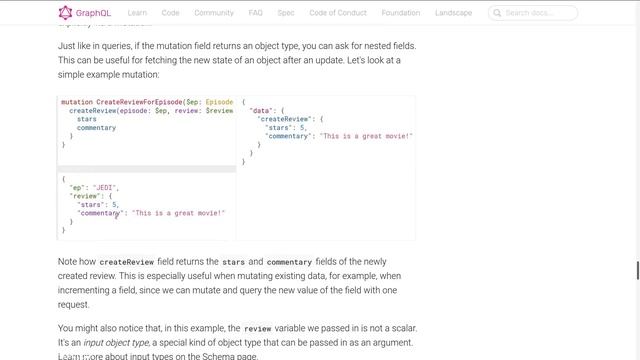
Task: Click inline code review in paragraph
Action: click(258, 329)
